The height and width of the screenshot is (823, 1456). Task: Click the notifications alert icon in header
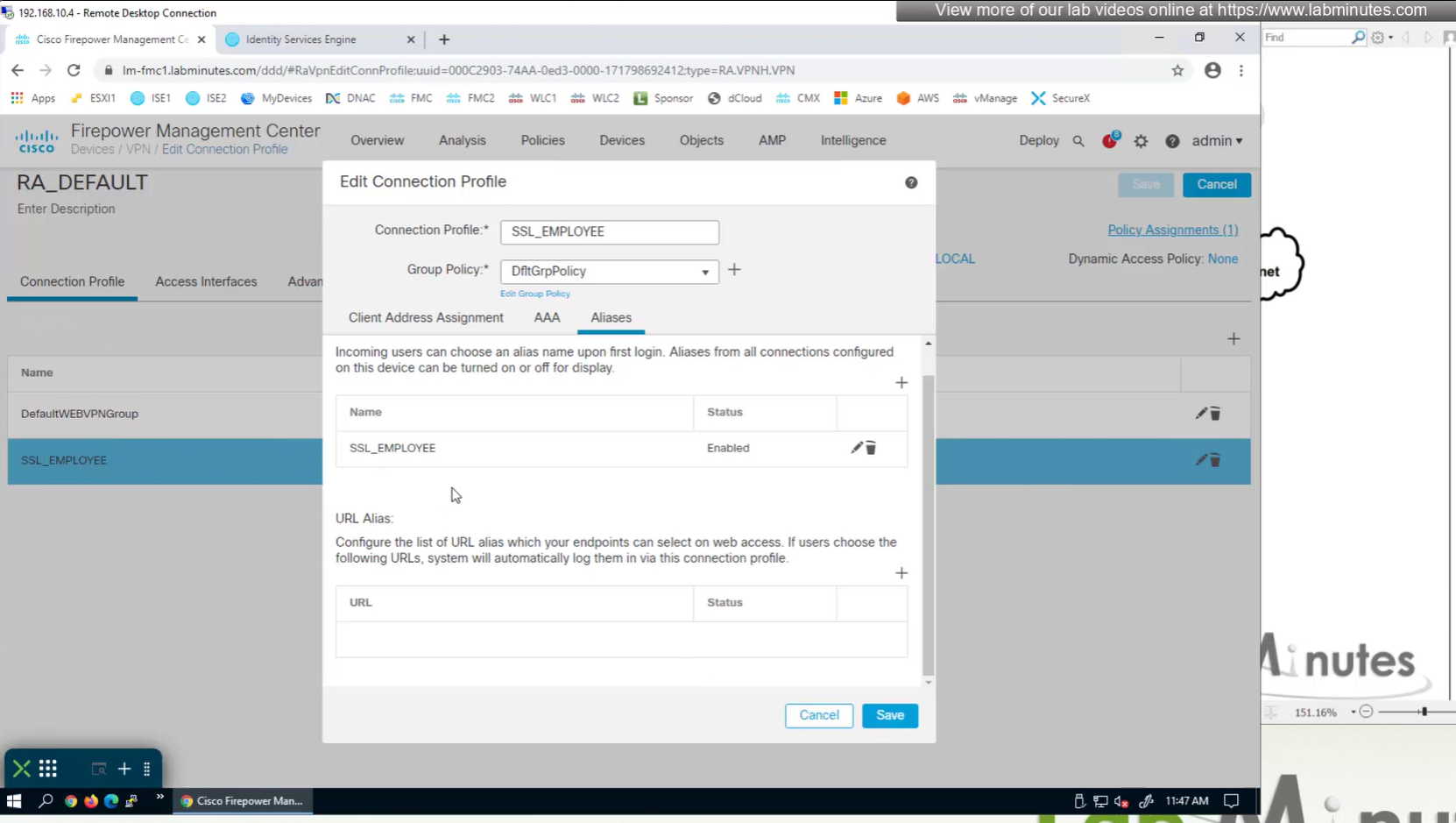click(x=1110, y=140)
